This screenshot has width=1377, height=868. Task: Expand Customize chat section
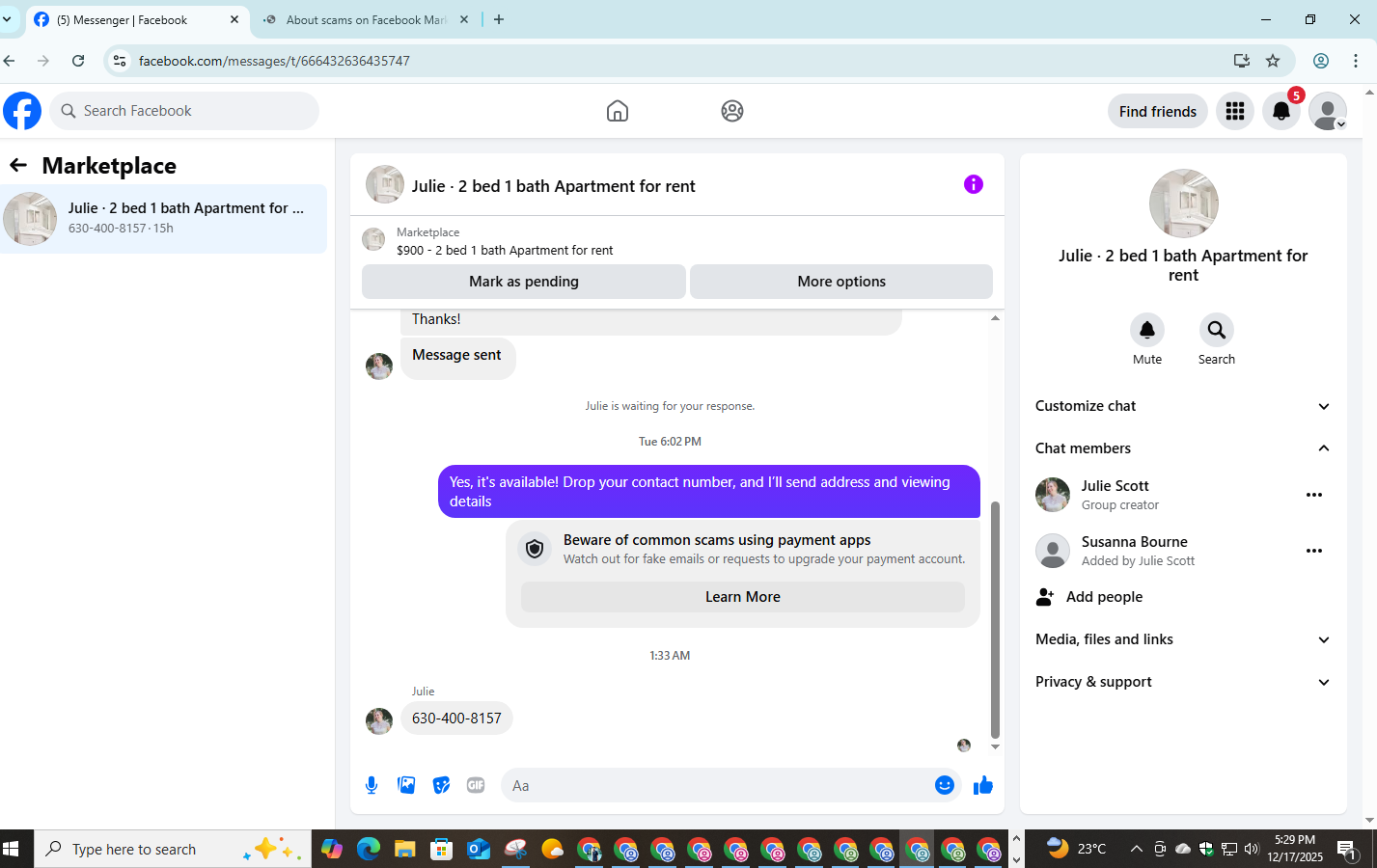(1183, 406)
